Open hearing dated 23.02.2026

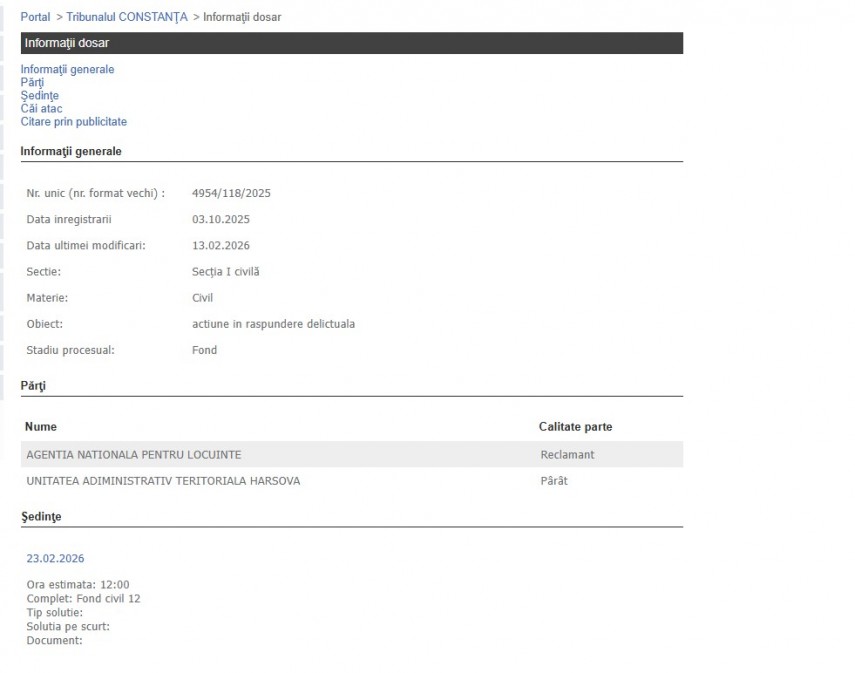tap(55, 559)
